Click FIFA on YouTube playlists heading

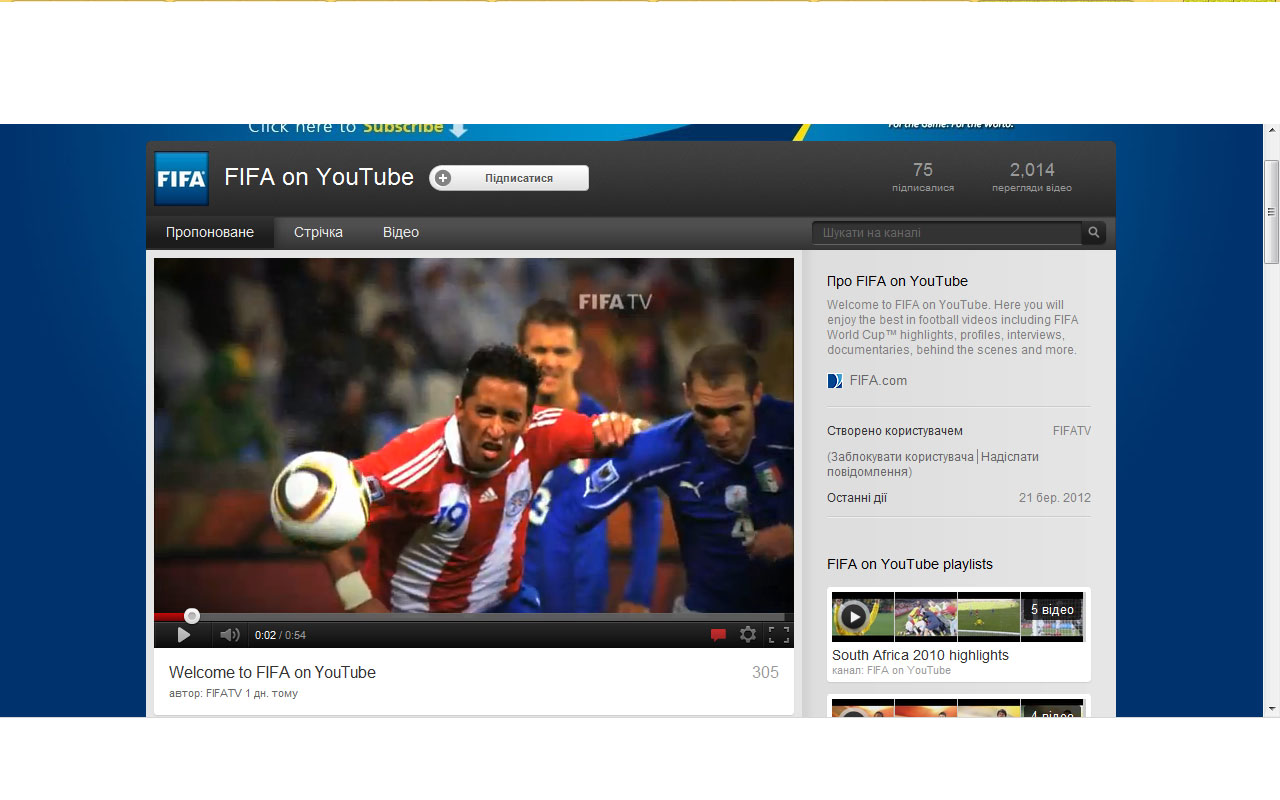click(x=910, y=564)
